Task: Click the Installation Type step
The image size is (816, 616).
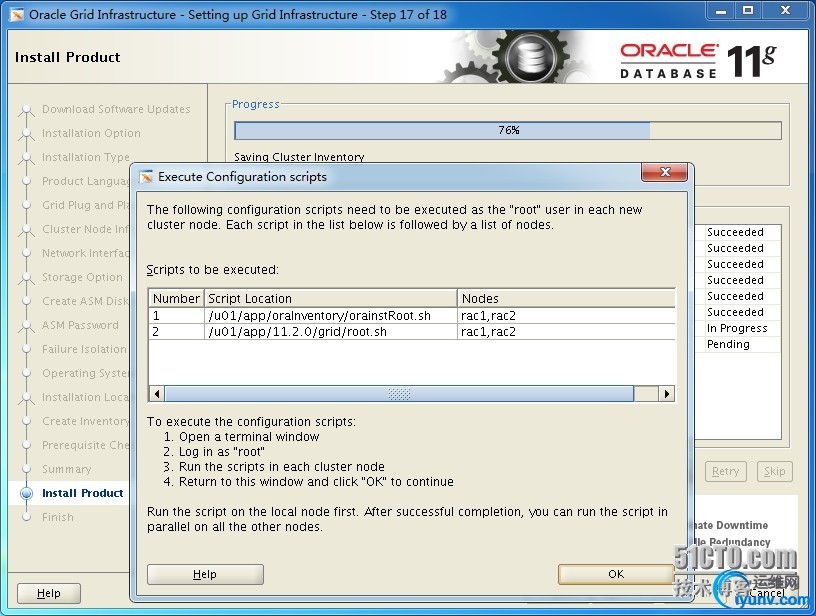Action: tap(86, 157)
